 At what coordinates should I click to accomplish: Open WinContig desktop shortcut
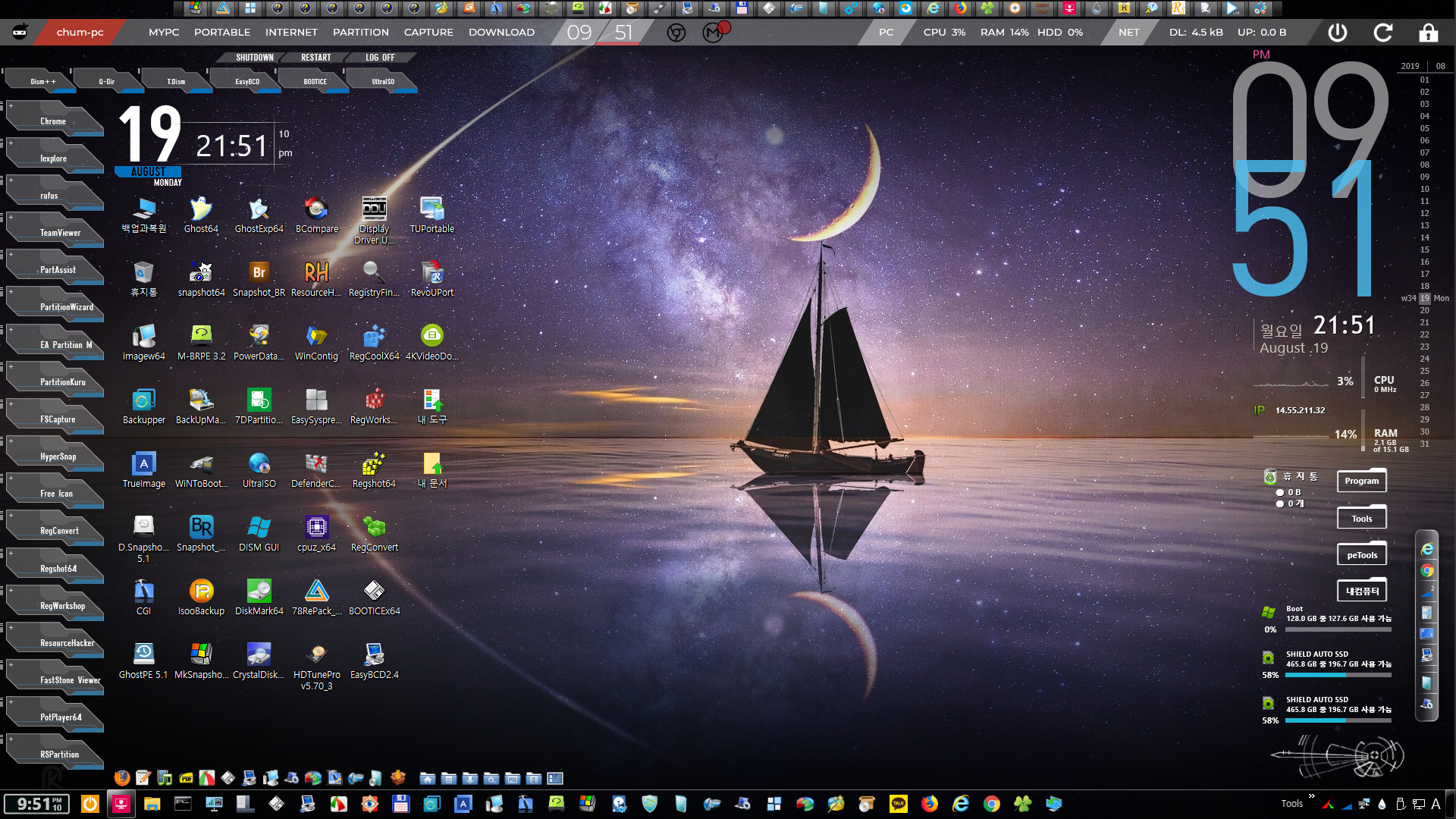pyautogui.click(x=316, y=342)
